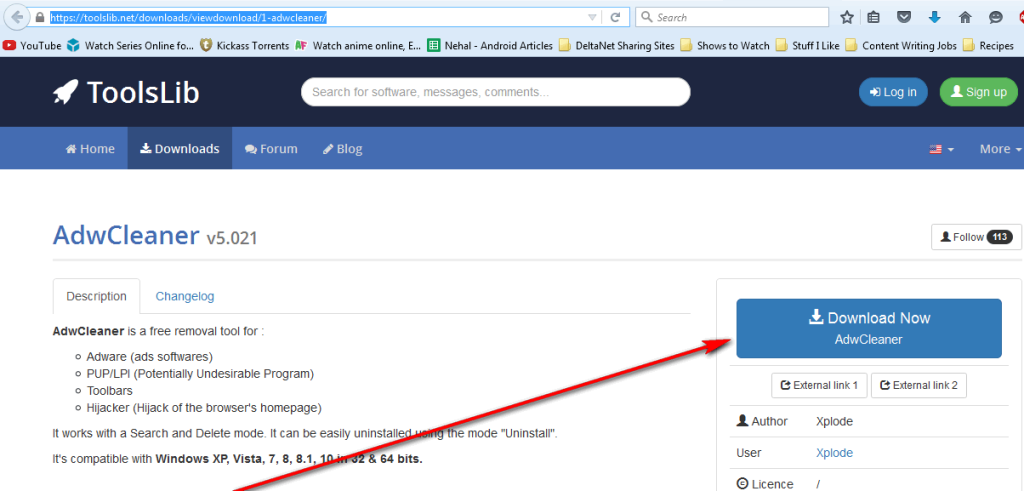The height and width of the screenshot is (491, 1024).
Task: Open Recipes bookmark folder
Action: click(x=988, y=46)
